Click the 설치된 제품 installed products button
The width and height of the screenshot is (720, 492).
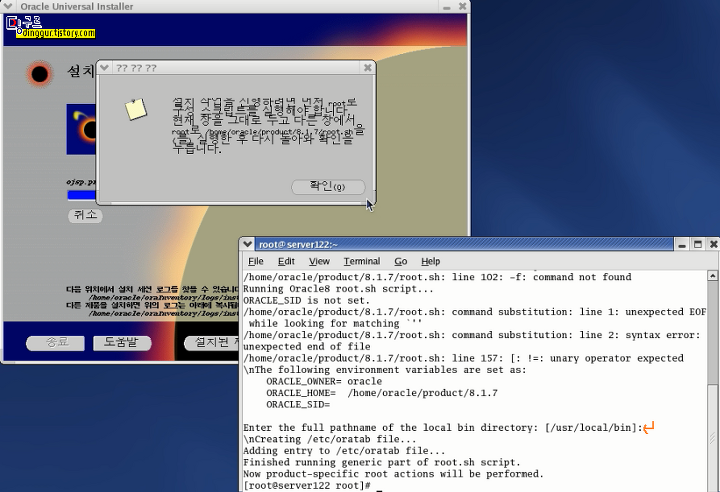[x=212, y=343]
